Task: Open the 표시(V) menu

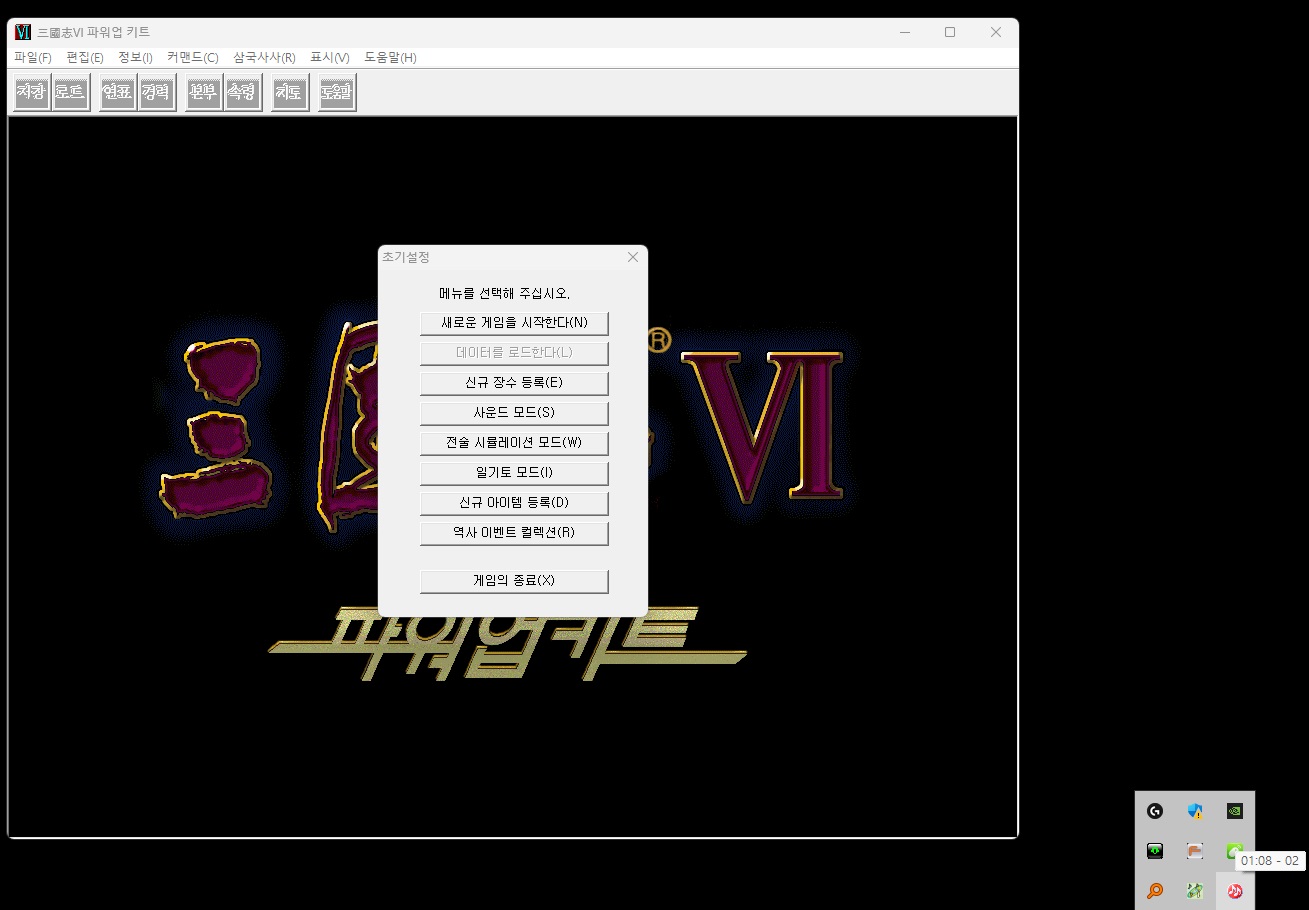Action: (330, 58)
